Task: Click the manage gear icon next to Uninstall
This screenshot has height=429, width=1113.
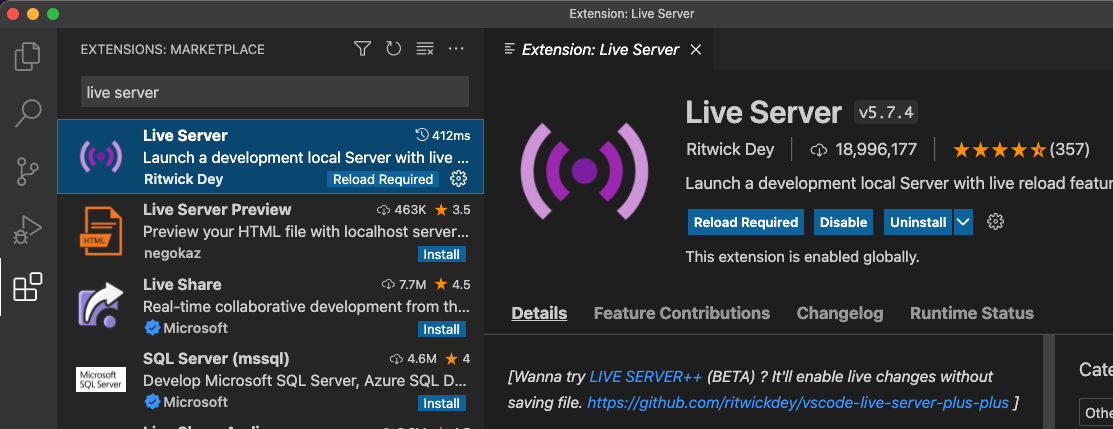Action: (x=995, y=222)
